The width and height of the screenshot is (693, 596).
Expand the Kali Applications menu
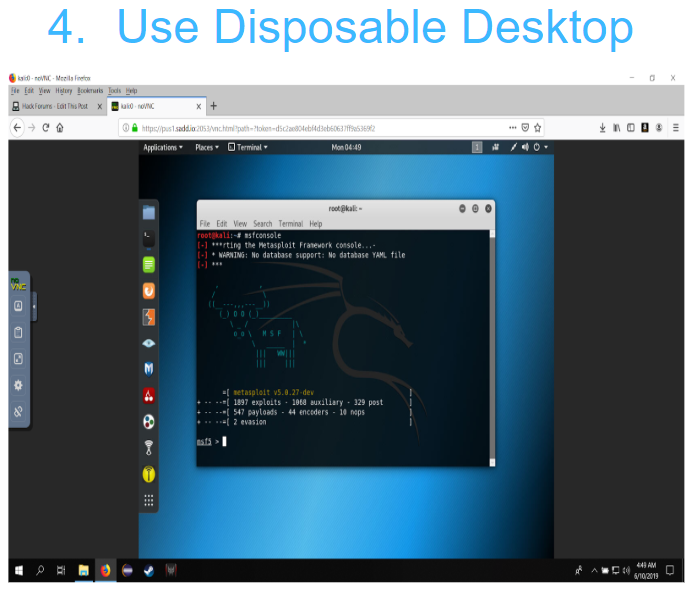[163, 147]
